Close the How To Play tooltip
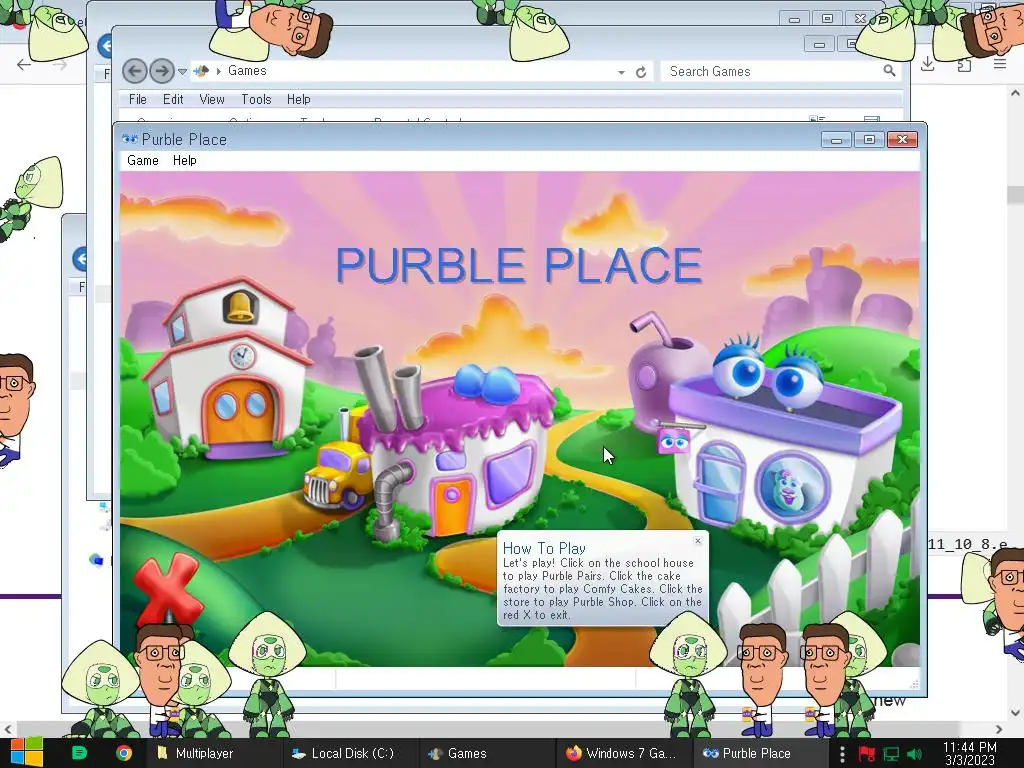Viewport: 1024px width, 768px height. click(x=697, y=541)
